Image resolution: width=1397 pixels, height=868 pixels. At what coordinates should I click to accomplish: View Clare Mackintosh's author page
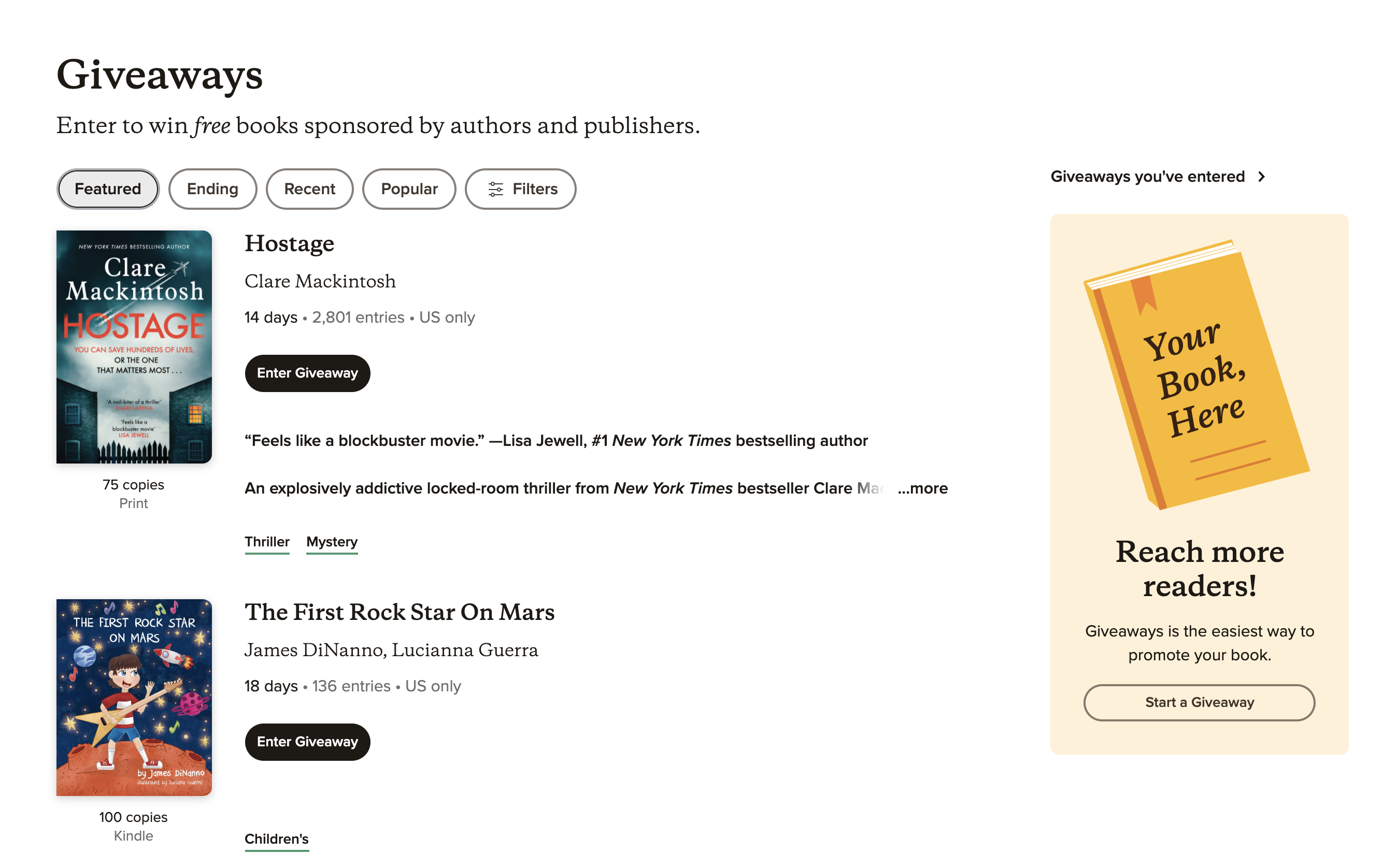point(320,281)
